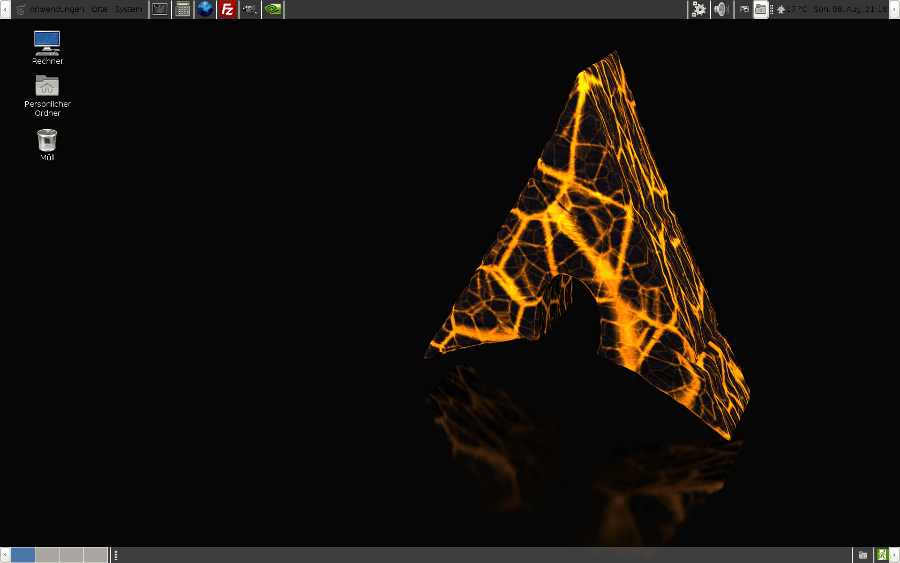Screen dimensions: 900x563
Task: Switch to the third workspace
Action: (71, 554)
